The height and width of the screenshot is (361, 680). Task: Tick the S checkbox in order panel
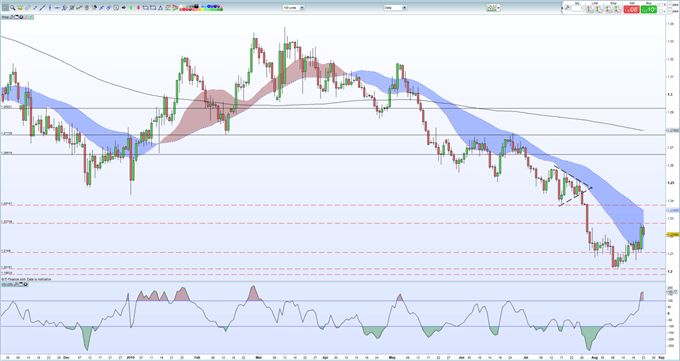pos(661,5)
